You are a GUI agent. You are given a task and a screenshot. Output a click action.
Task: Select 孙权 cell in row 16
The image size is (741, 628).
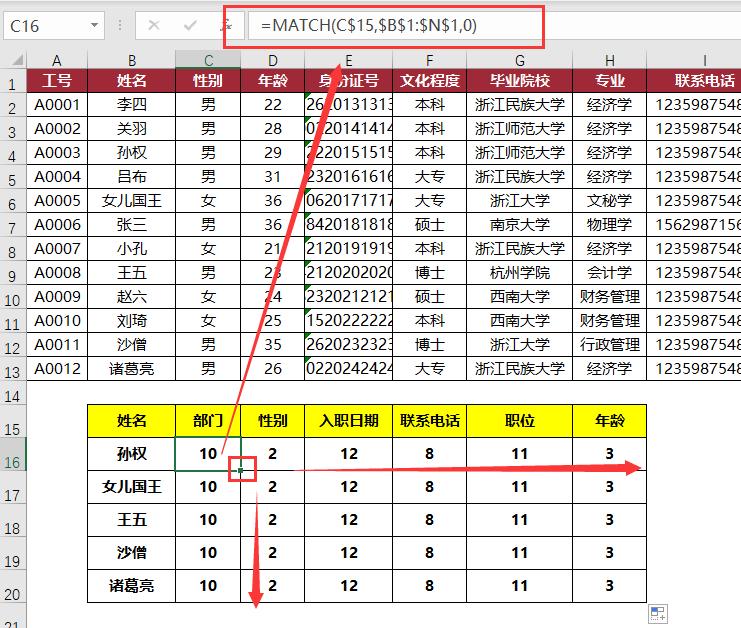click(131, 454)
